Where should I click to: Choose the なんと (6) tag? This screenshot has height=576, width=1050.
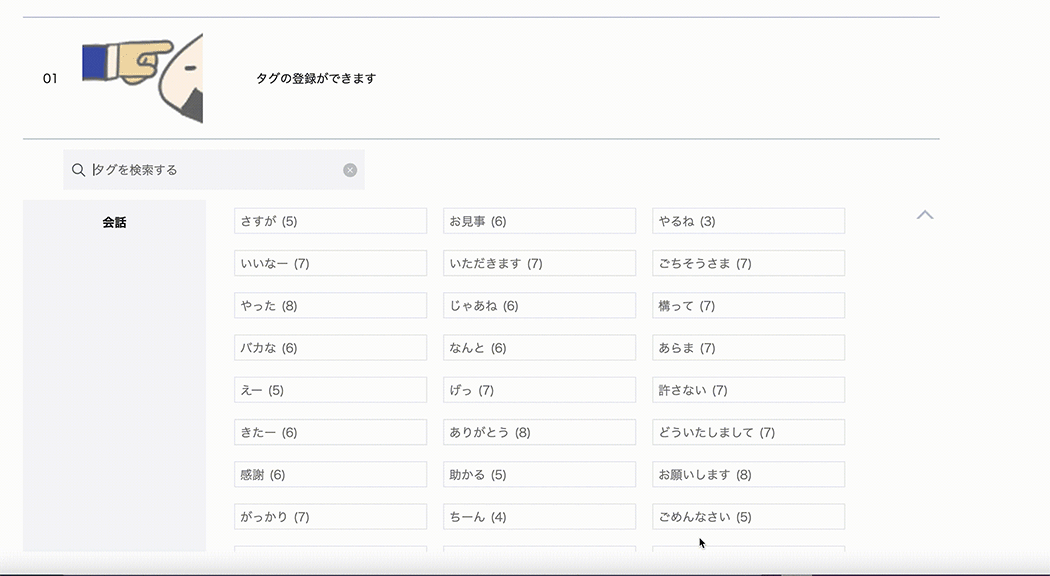tap(539, 348)
